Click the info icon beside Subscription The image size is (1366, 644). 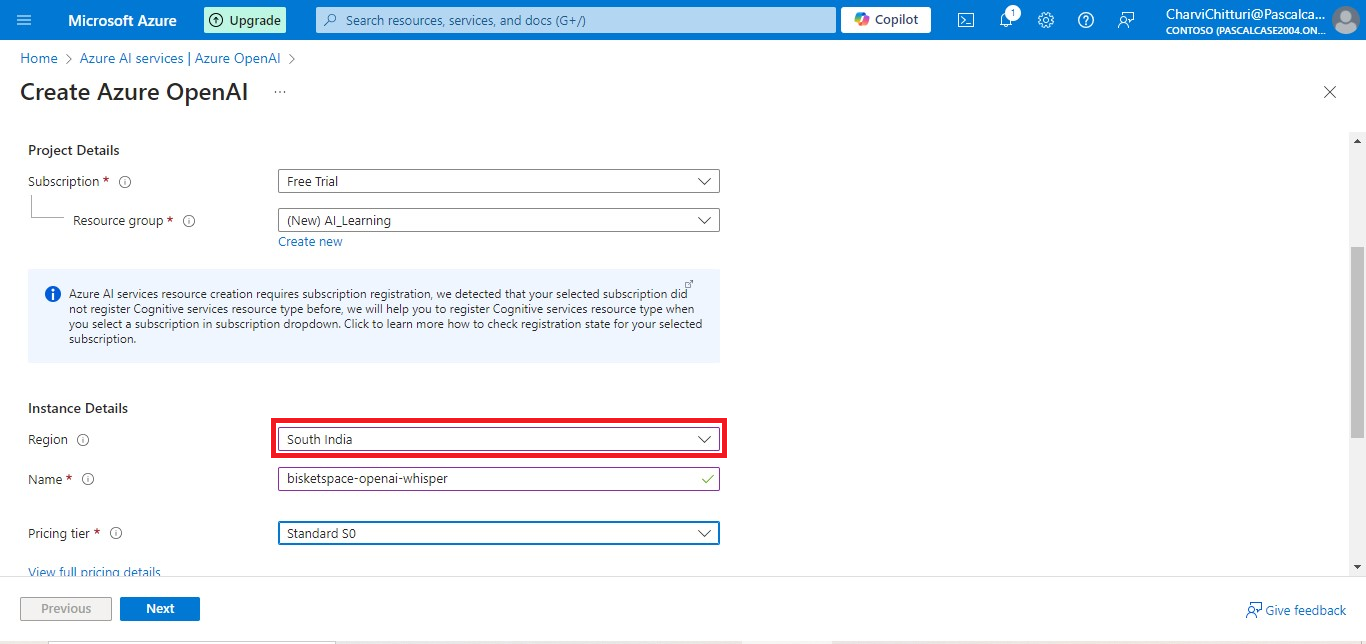(x=125, y=182)
